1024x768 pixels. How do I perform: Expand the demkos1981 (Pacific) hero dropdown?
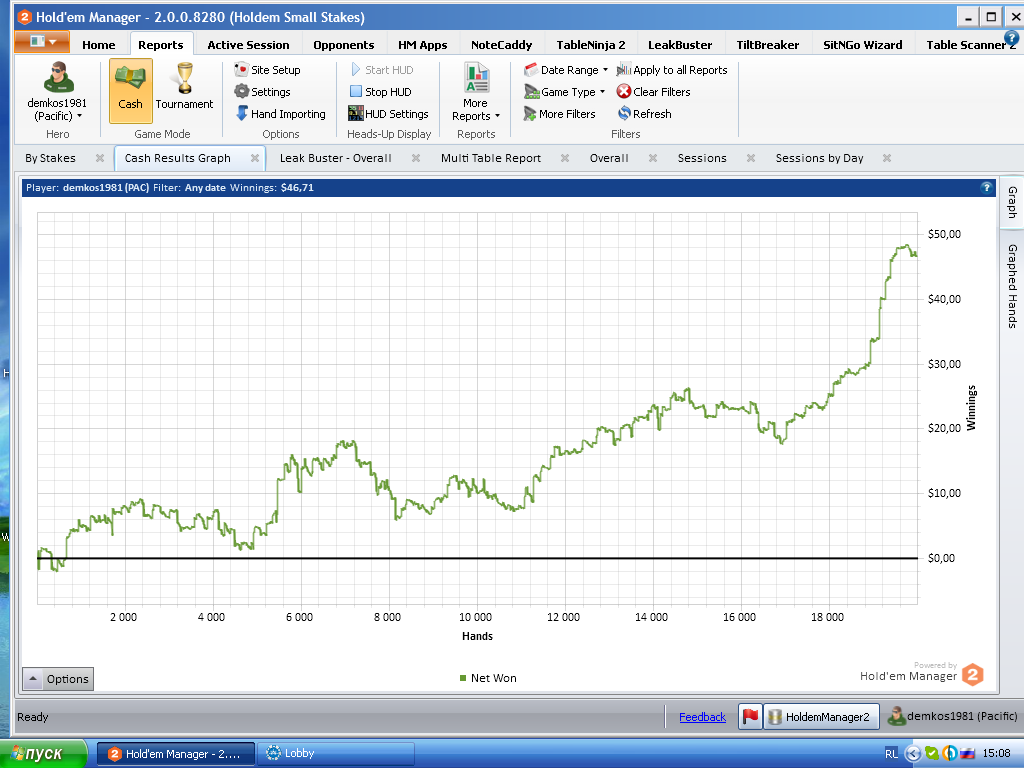(x=57, y=109)
